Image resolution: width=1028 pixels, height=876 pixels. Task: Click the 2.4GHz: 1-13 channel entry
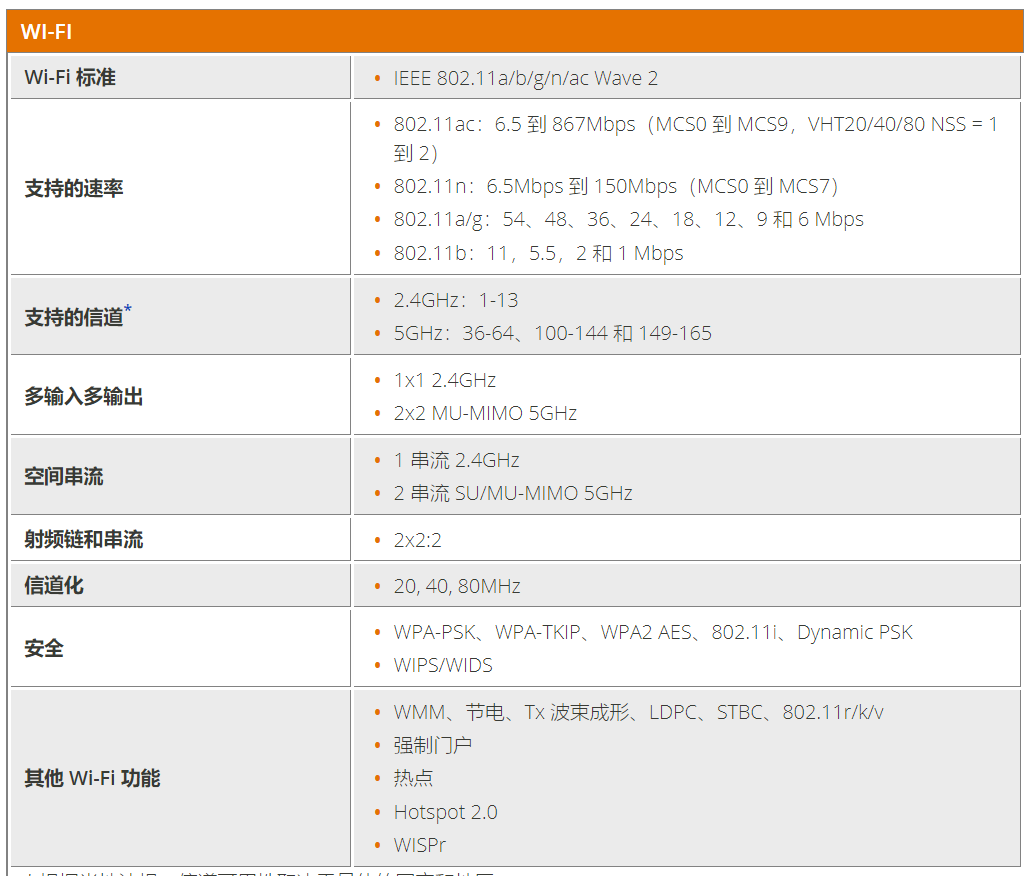pos(455,301)
